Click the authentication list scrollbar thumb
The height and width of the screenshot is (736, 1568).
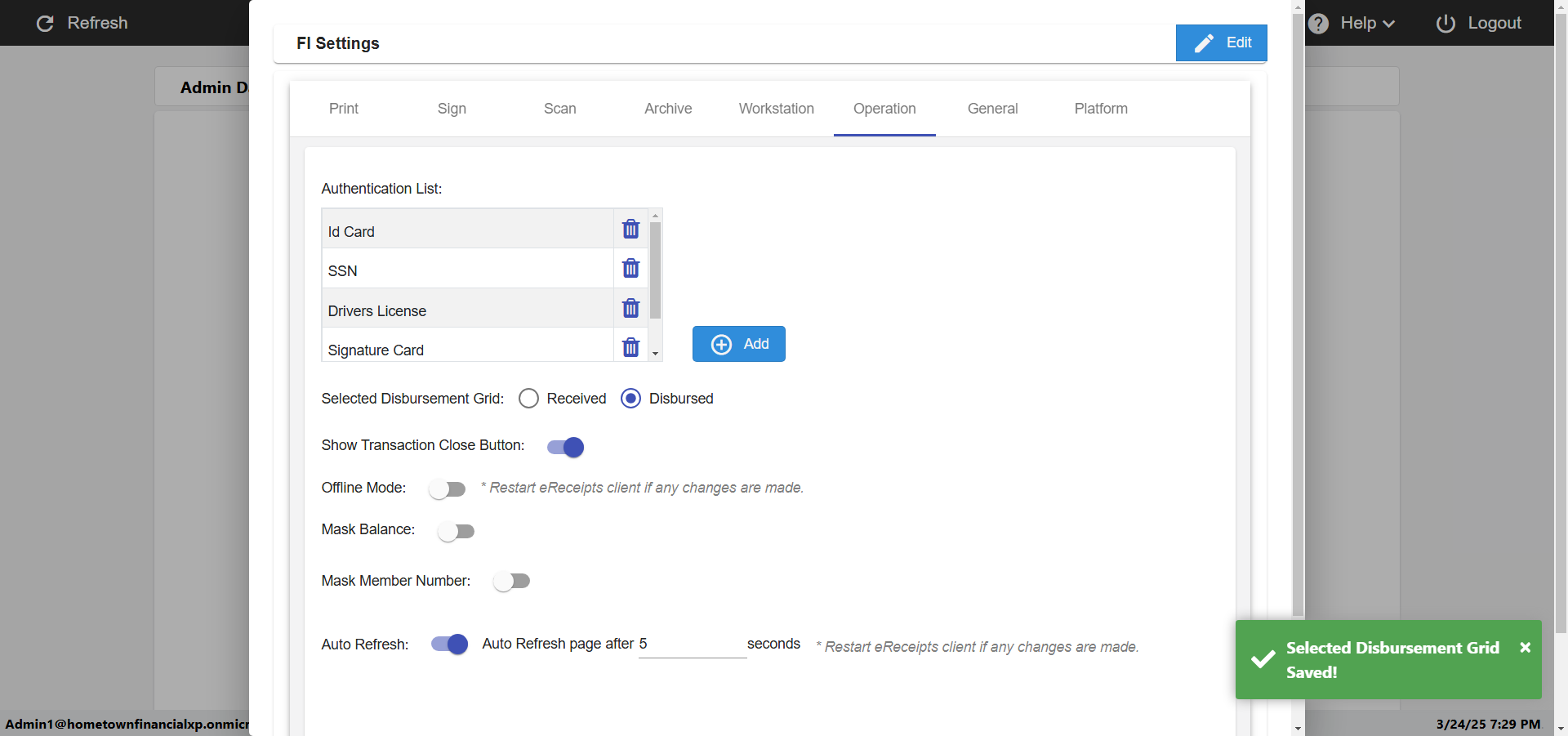click(655, 270)
